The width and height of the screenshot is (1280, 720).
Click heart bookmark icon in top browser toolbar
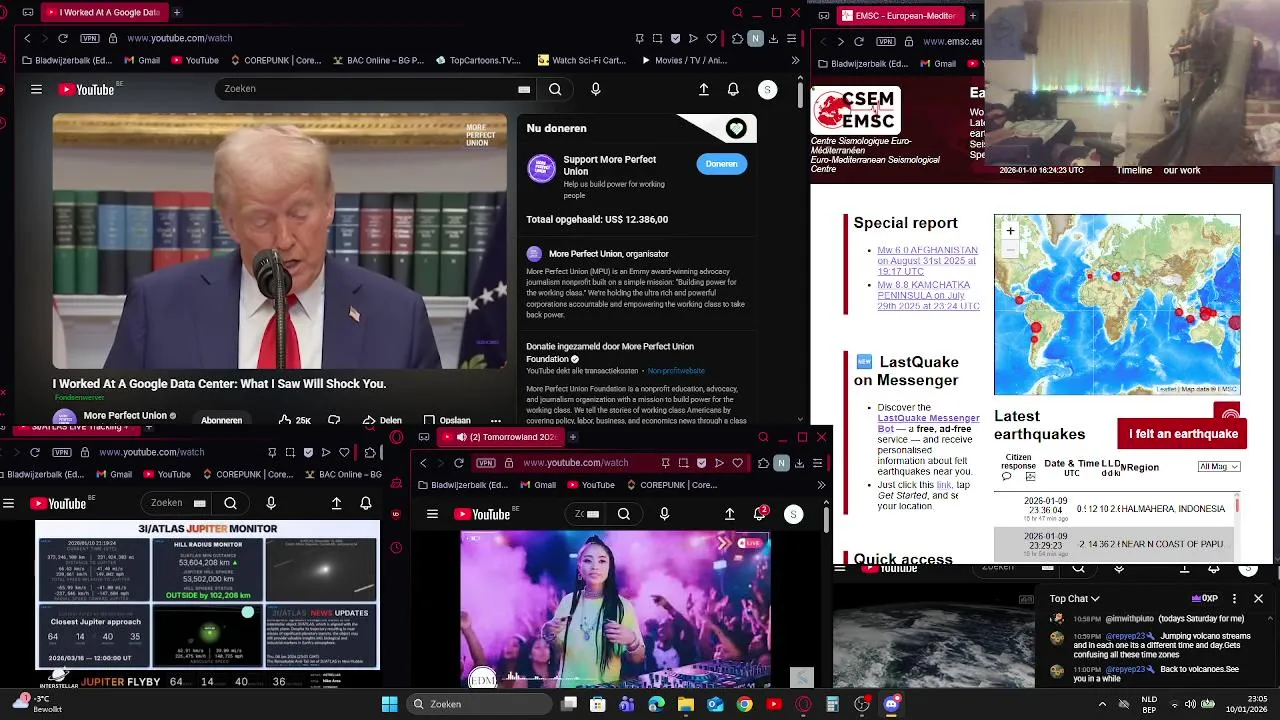pos(711,38)
